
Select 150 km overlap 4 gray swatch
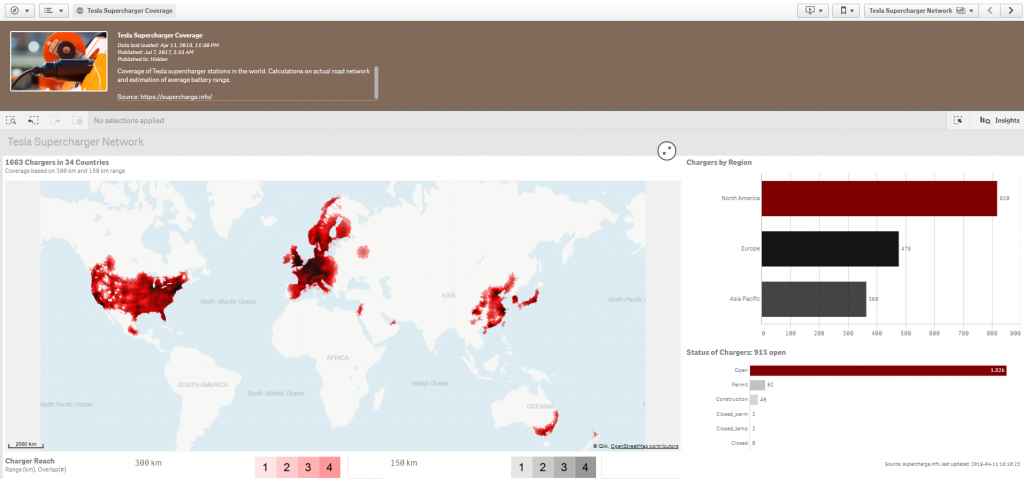coord(585,467)
